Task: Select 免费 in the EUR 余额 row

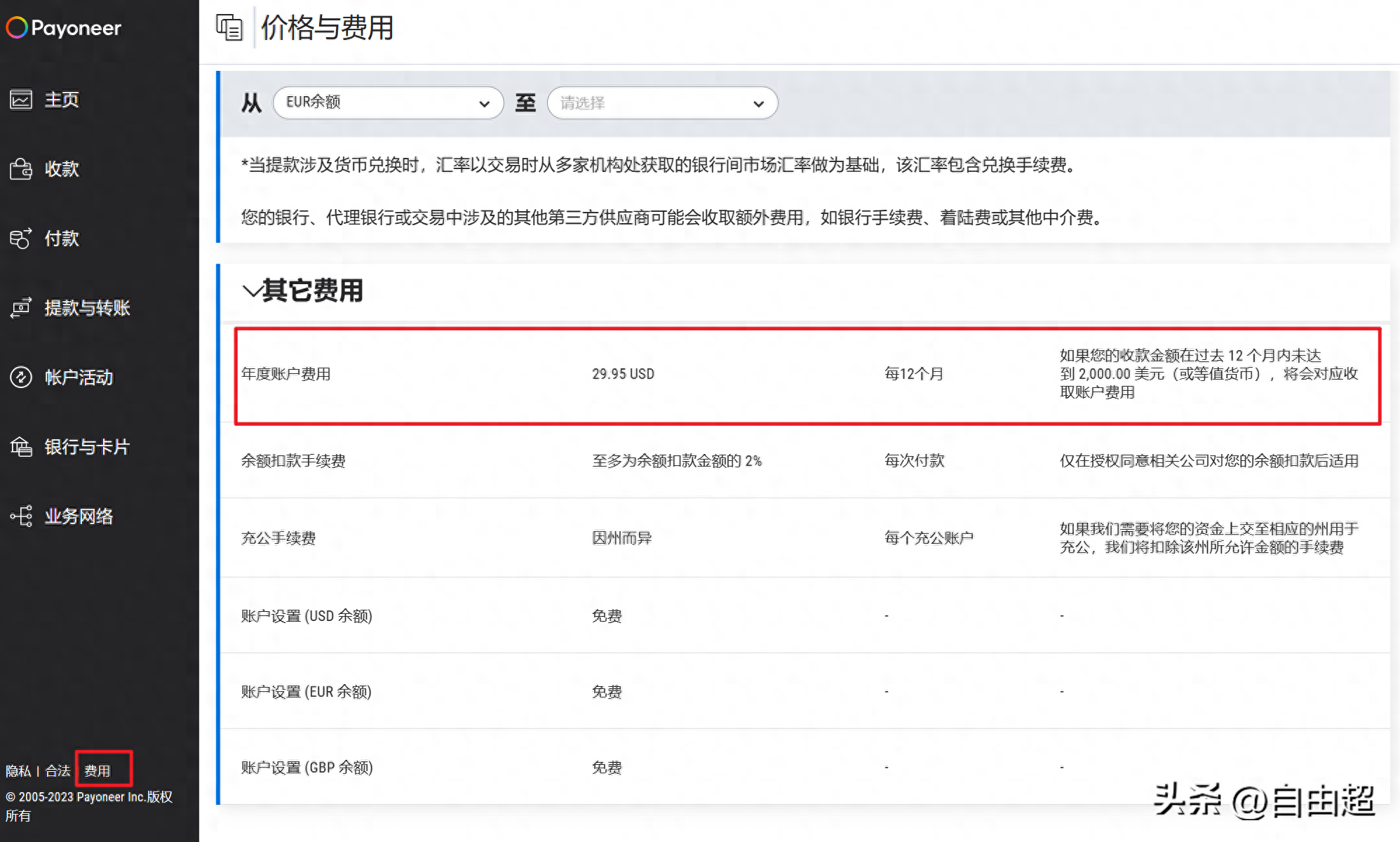Action: point(607,692)
